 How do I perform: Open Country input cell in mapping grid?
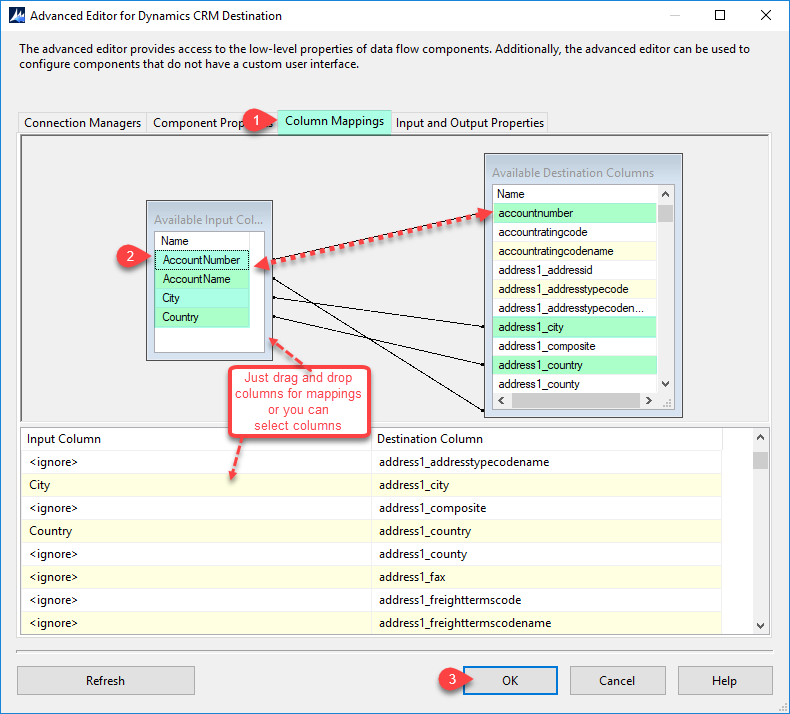(196, 531)
